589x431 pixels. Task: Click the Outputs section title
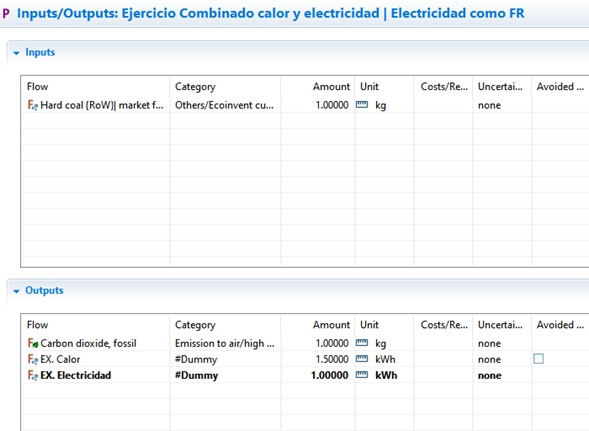pos(44,290)
